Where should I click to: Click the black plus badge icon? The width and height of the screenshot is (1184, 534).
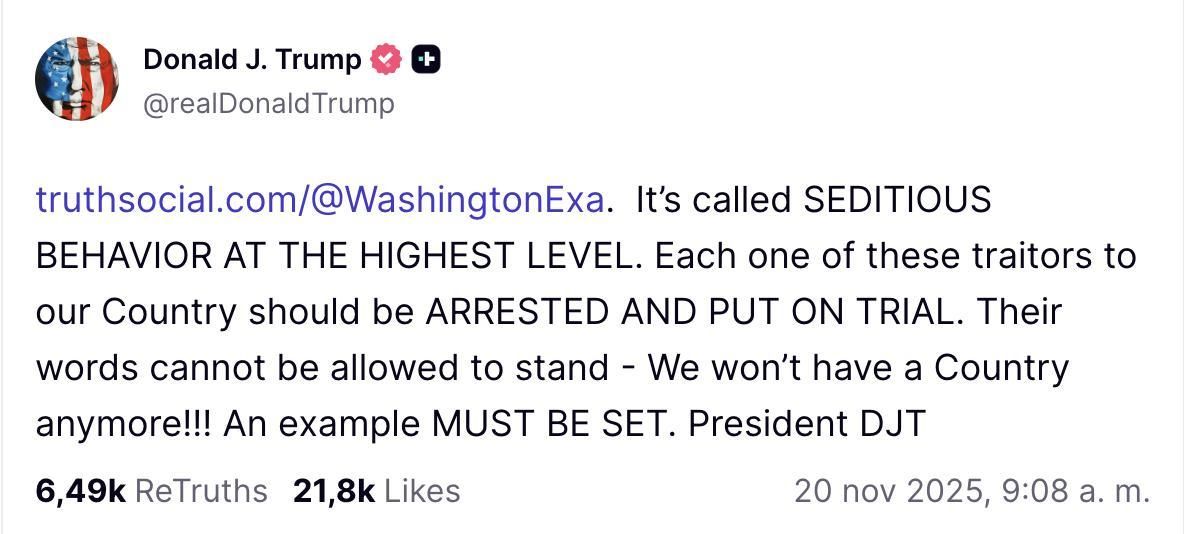(427, 60)
